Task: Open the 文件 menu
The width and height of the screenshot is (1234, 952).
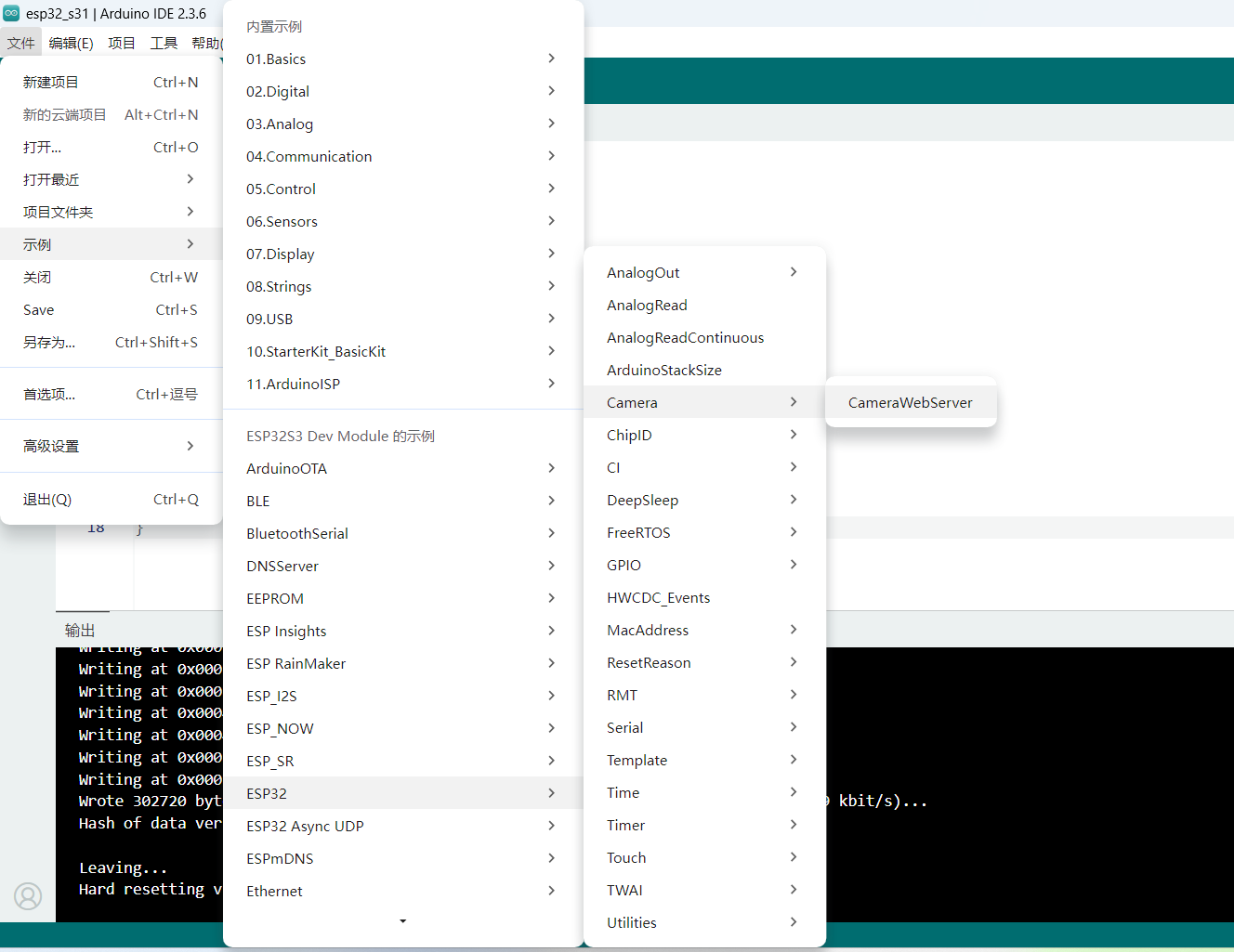Action: (x=20, y=43)
